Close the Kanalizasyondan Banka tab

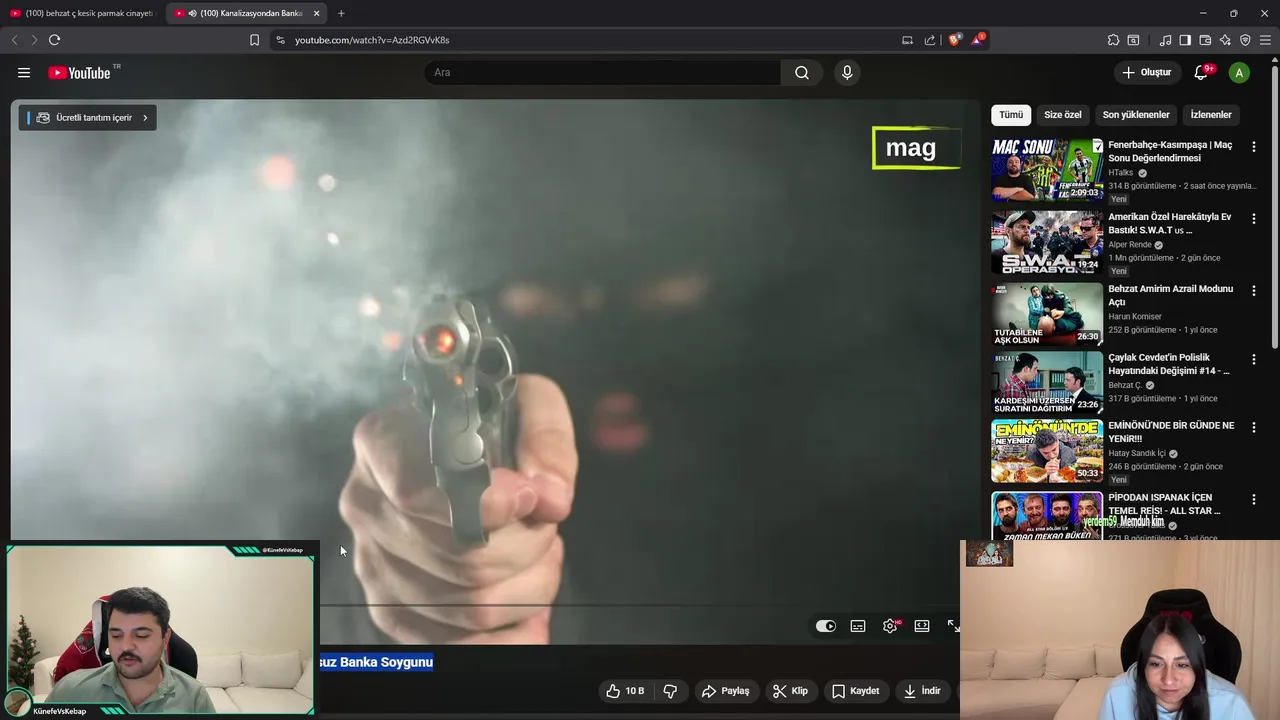click(x=317, y=13)
